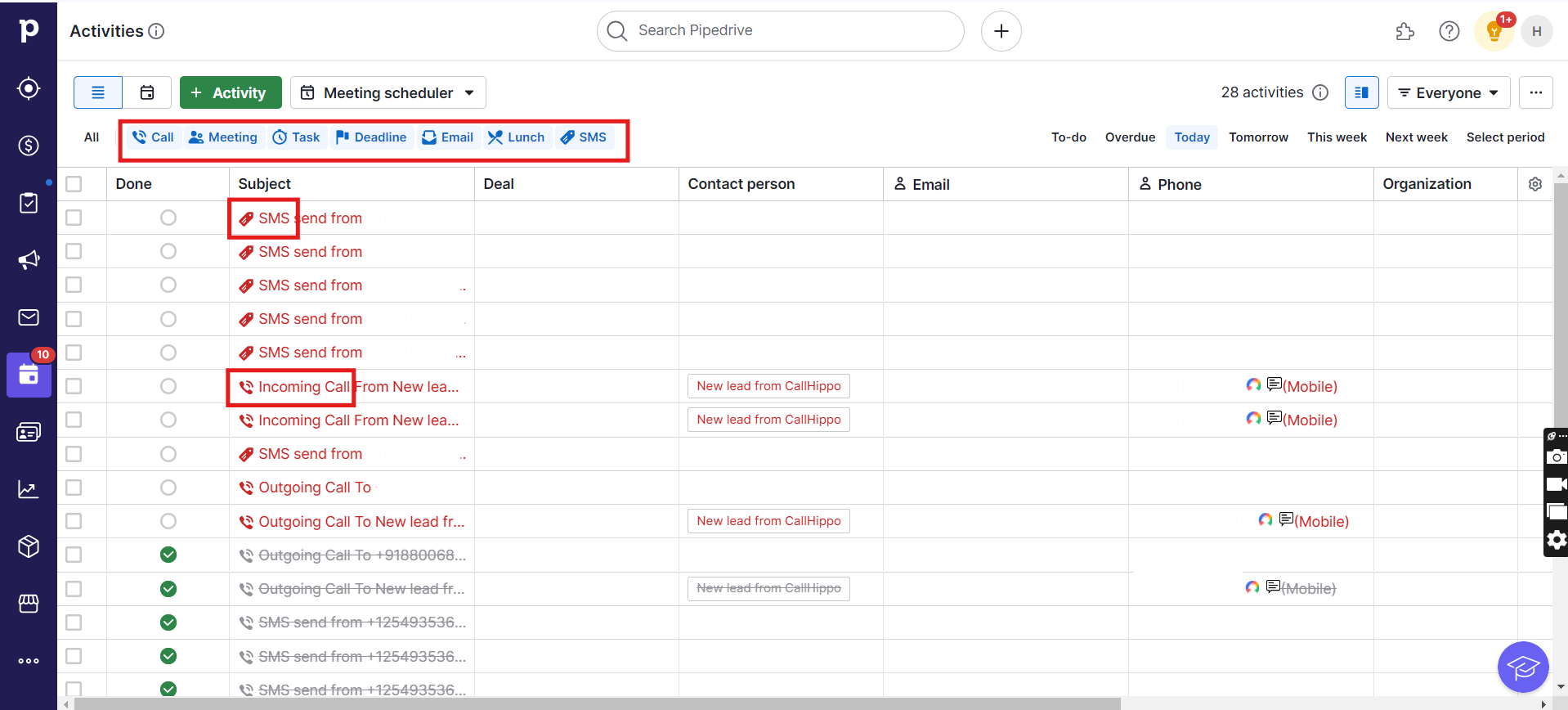Tick the first Incoming Call row checkbox
The height and width of the screenshot is (710, 1568).
[x=74, y=386]
